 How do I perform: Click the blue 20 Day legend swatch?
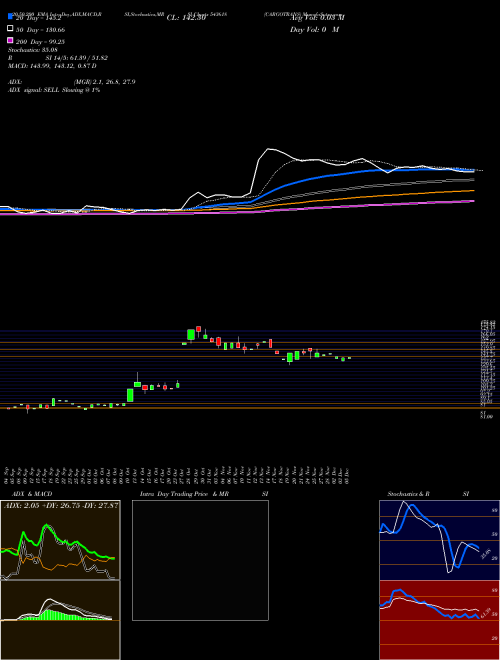(10, 17)
